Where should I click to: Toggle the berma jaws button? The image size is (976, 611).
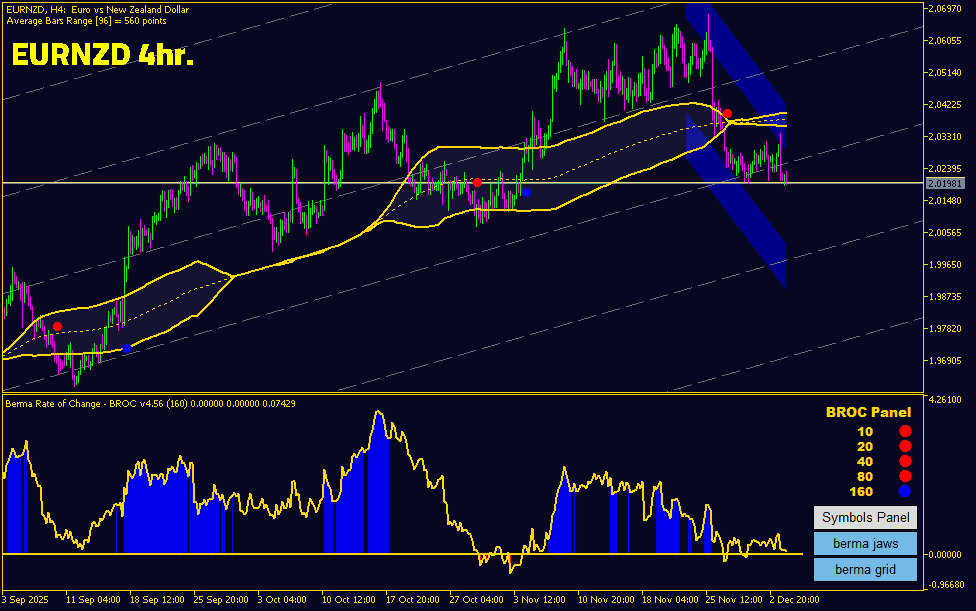[865, 543]
